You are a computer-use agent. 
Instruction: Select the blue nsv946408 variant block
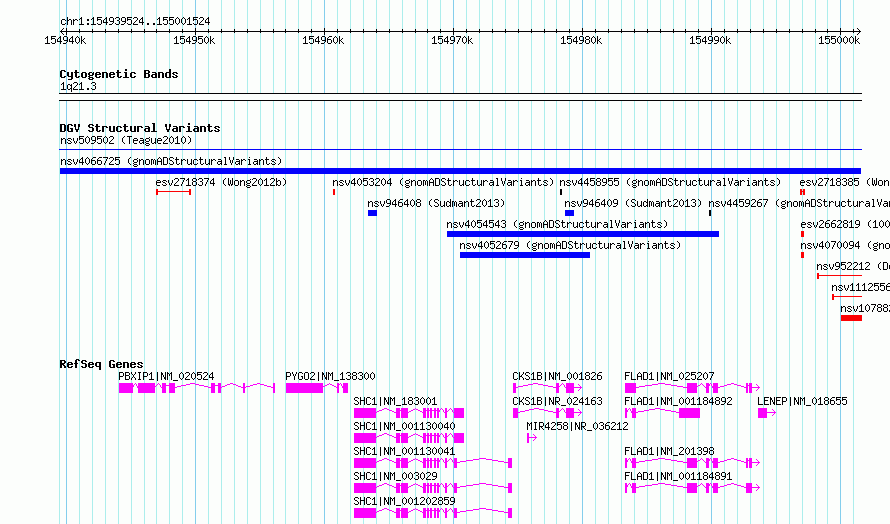coord(372,213)
